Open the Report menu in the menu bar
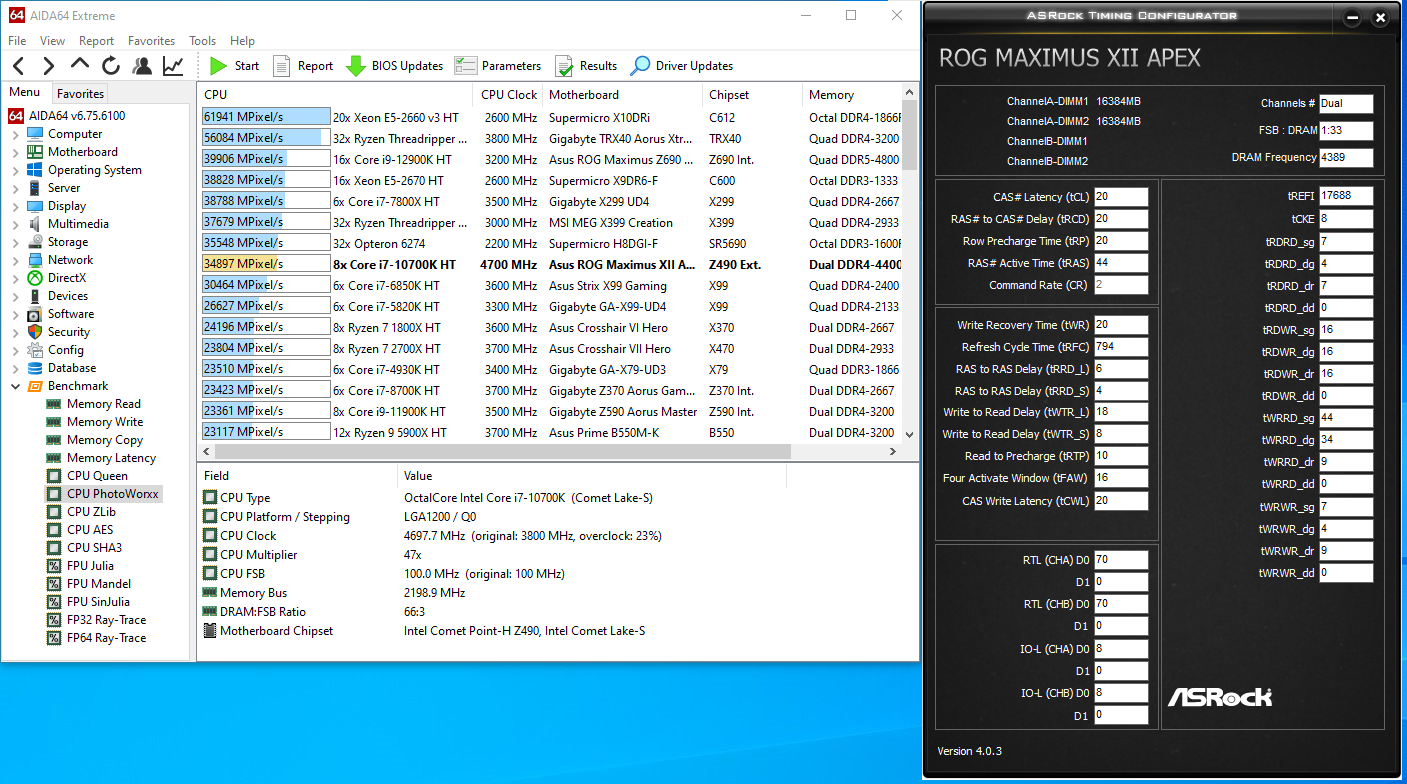Viewport: 1407px width, 784px height. coord(96,41)
